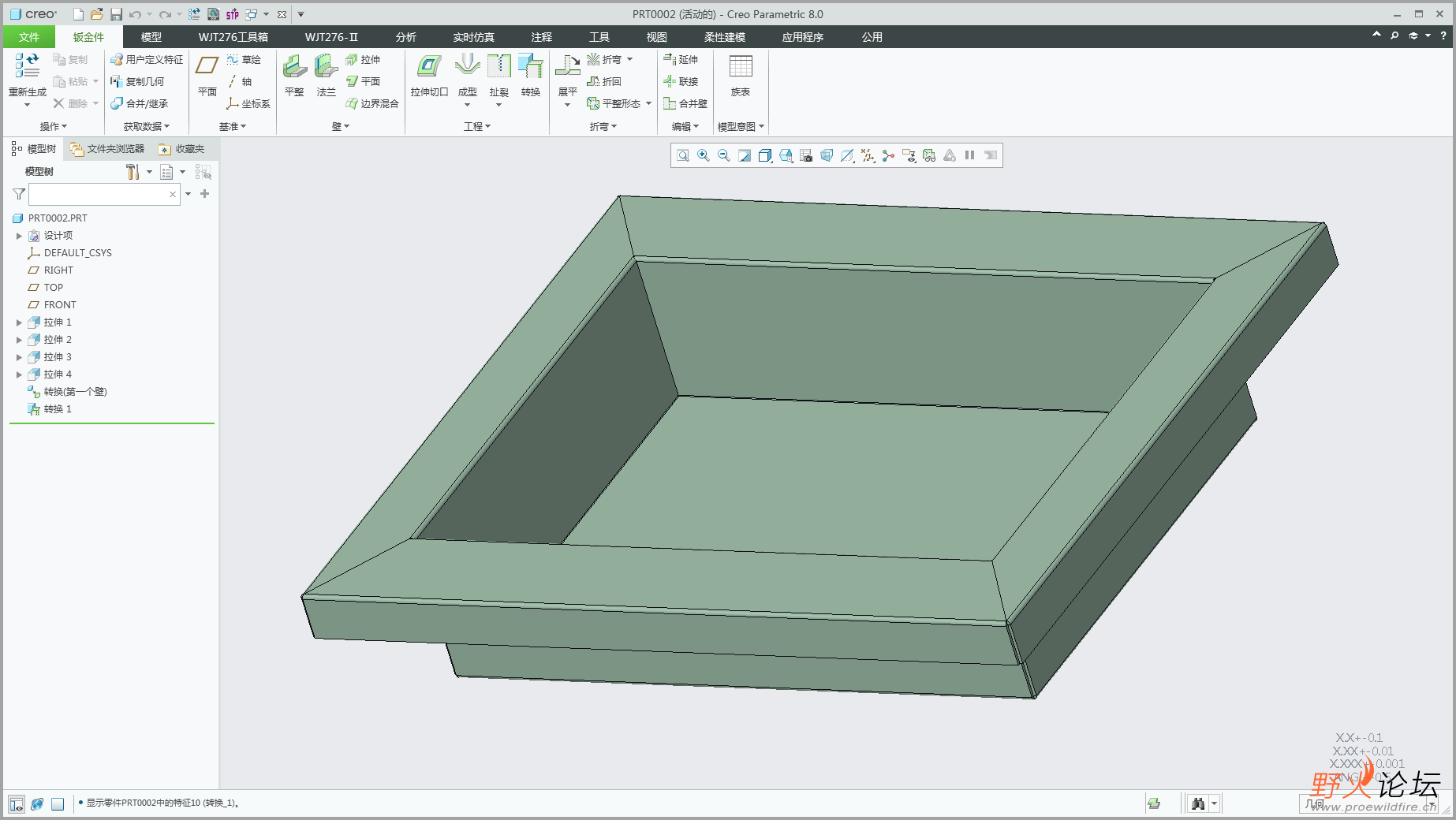Click the Extend (延伸) tool

681,59
